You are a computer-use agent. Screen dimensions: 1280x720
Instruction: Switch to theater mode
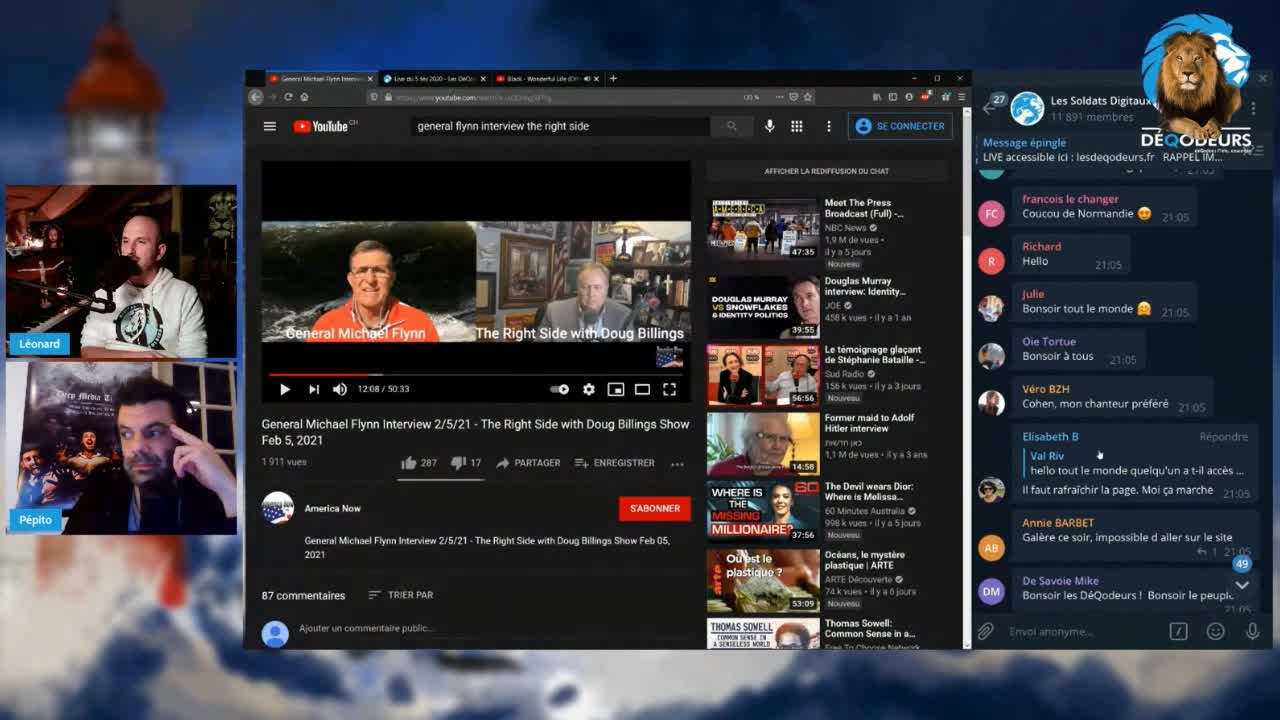click(642, 389)
